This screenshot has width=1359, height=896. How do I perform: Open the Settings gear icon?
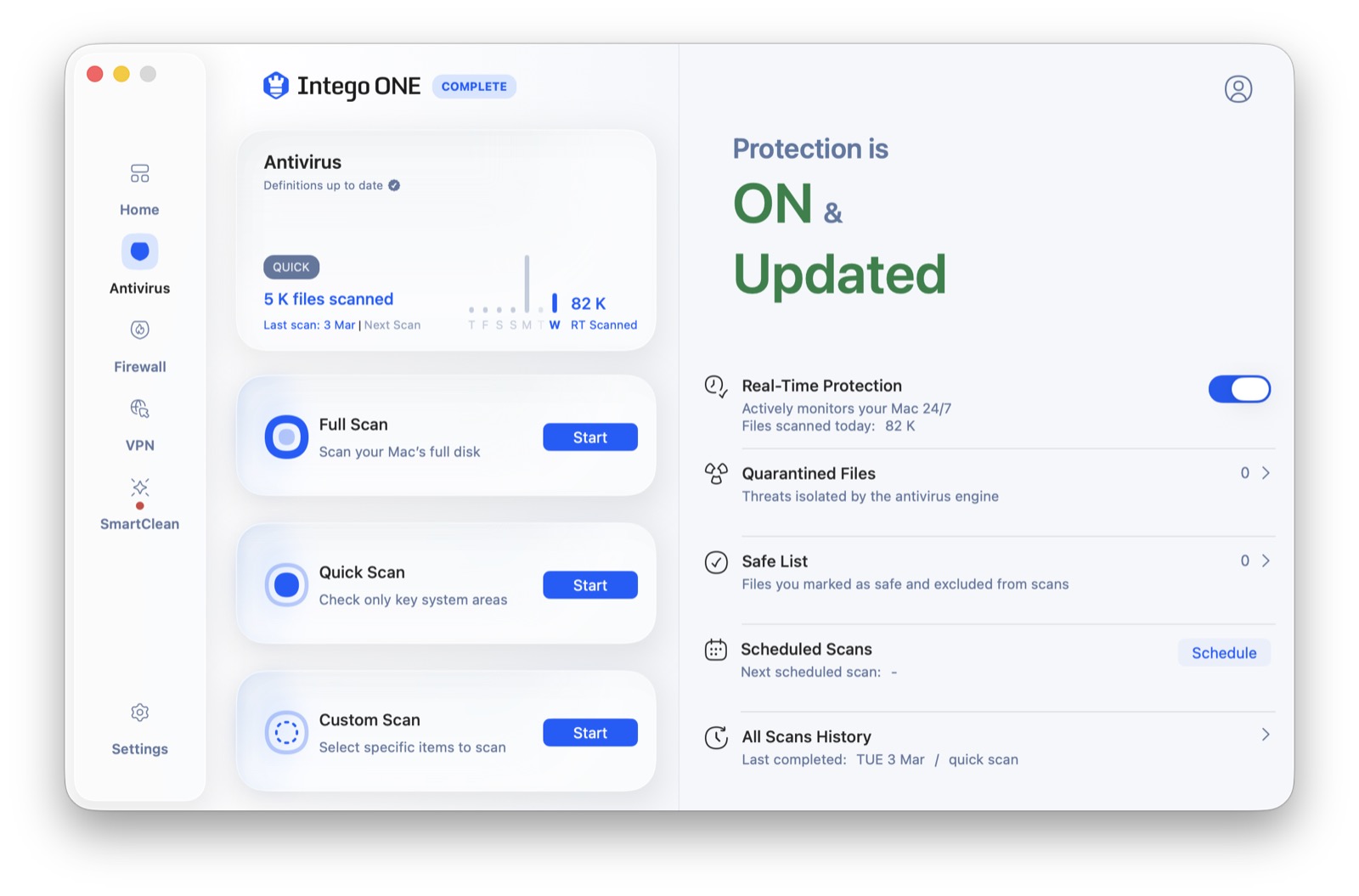(139, 713)
